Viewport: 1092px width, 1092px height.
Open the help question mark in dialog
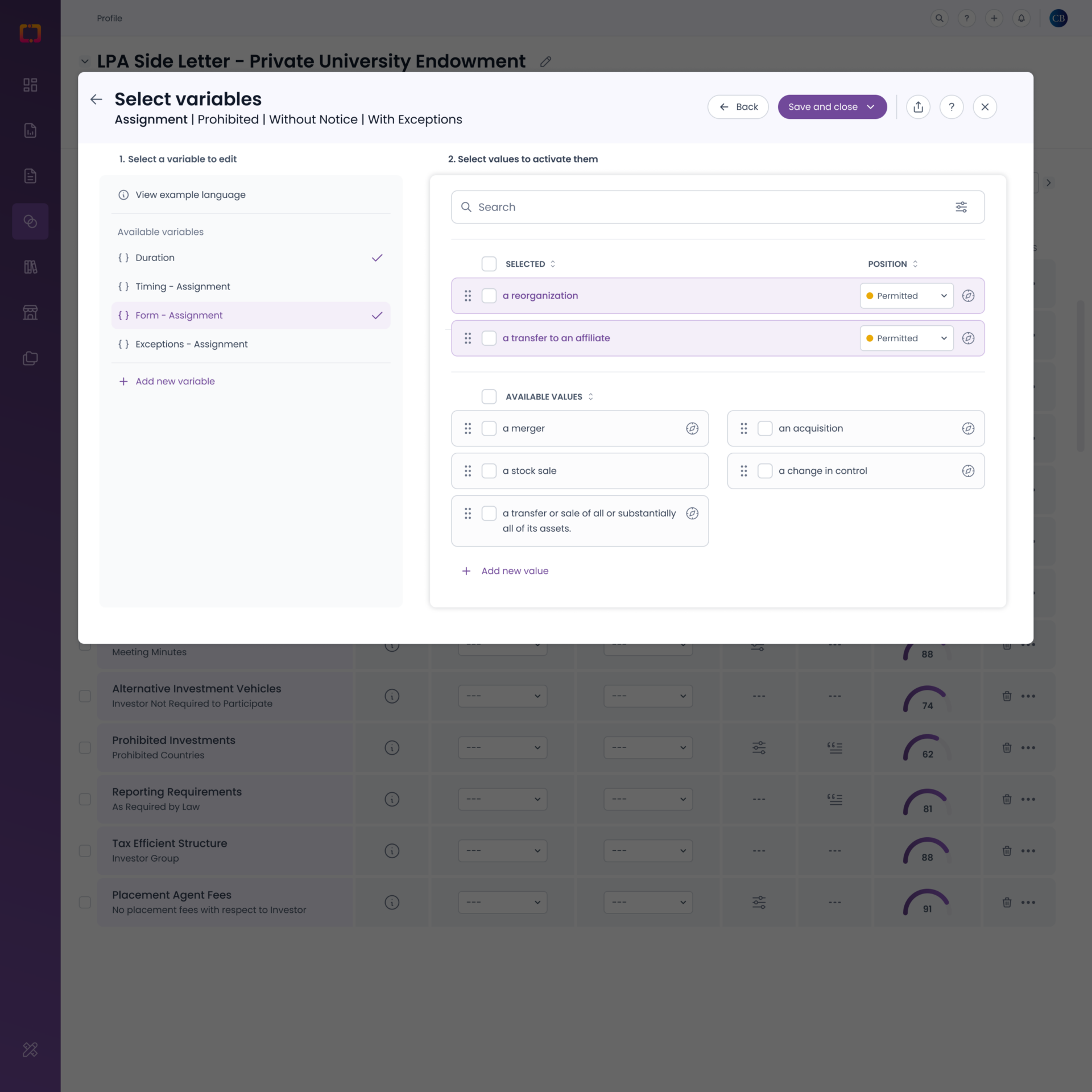[951, 107]
